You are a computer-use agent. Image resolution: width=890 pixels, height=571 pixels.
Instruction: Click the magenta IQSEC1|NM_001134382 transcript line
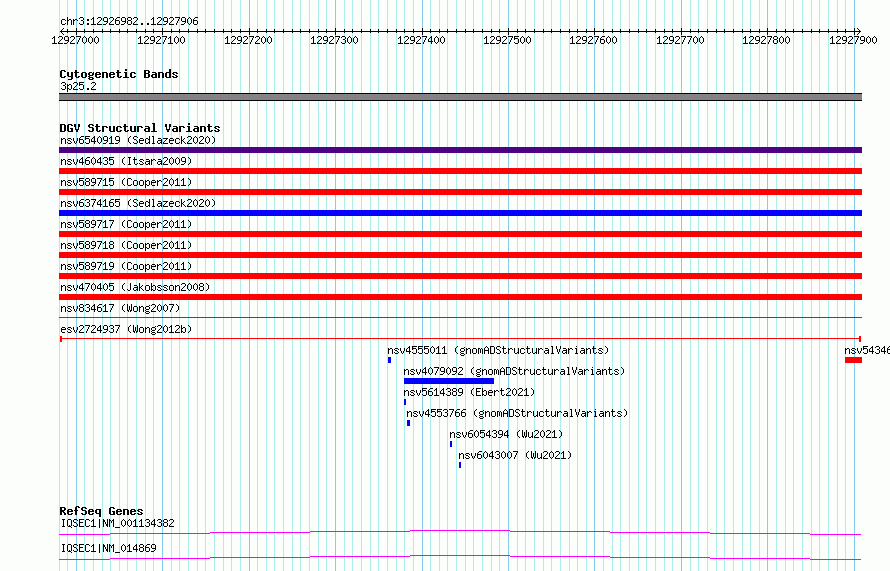click(460, 532)
